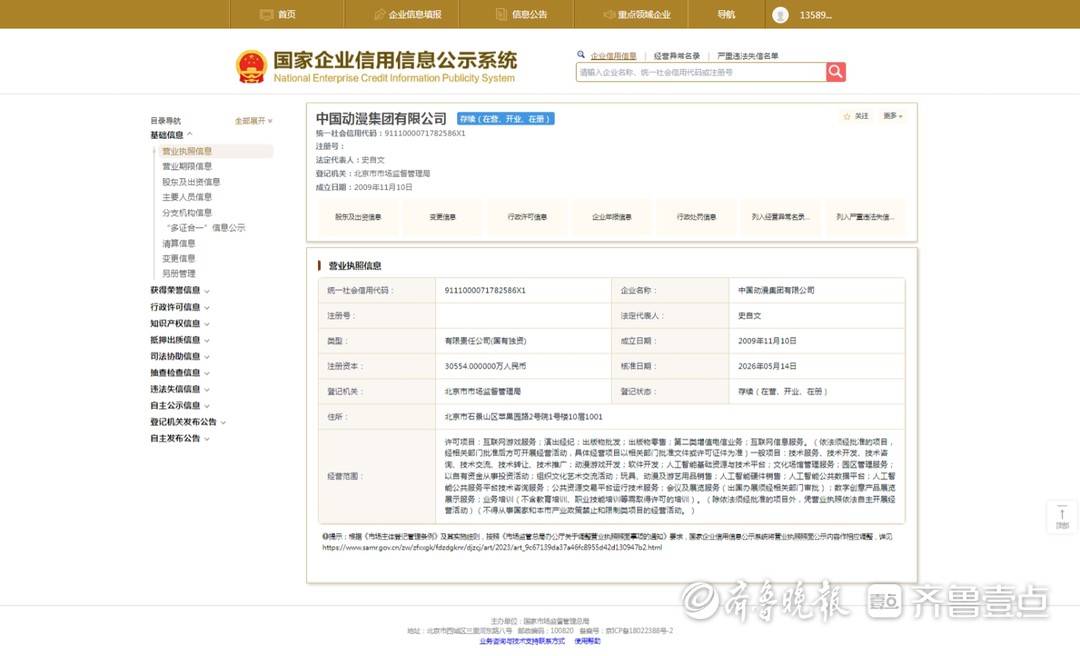The image size is (1080, 656).
Task: Click the 行政许可信息 card button
Action: click(527, 217)
